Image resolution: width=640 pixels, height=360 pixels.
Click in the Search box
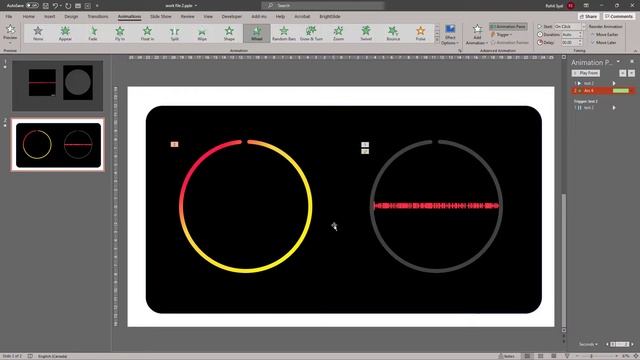pos(322,6)
